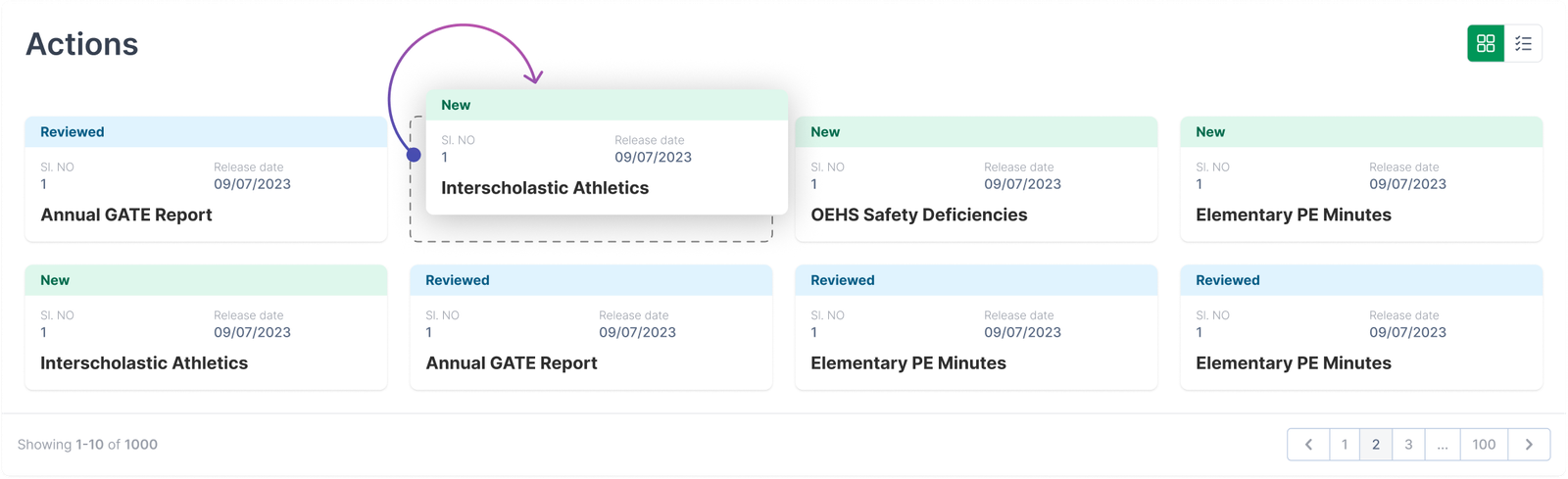Switch to list view layout
Viewport: 1568px width, 479px height.
1523,43
